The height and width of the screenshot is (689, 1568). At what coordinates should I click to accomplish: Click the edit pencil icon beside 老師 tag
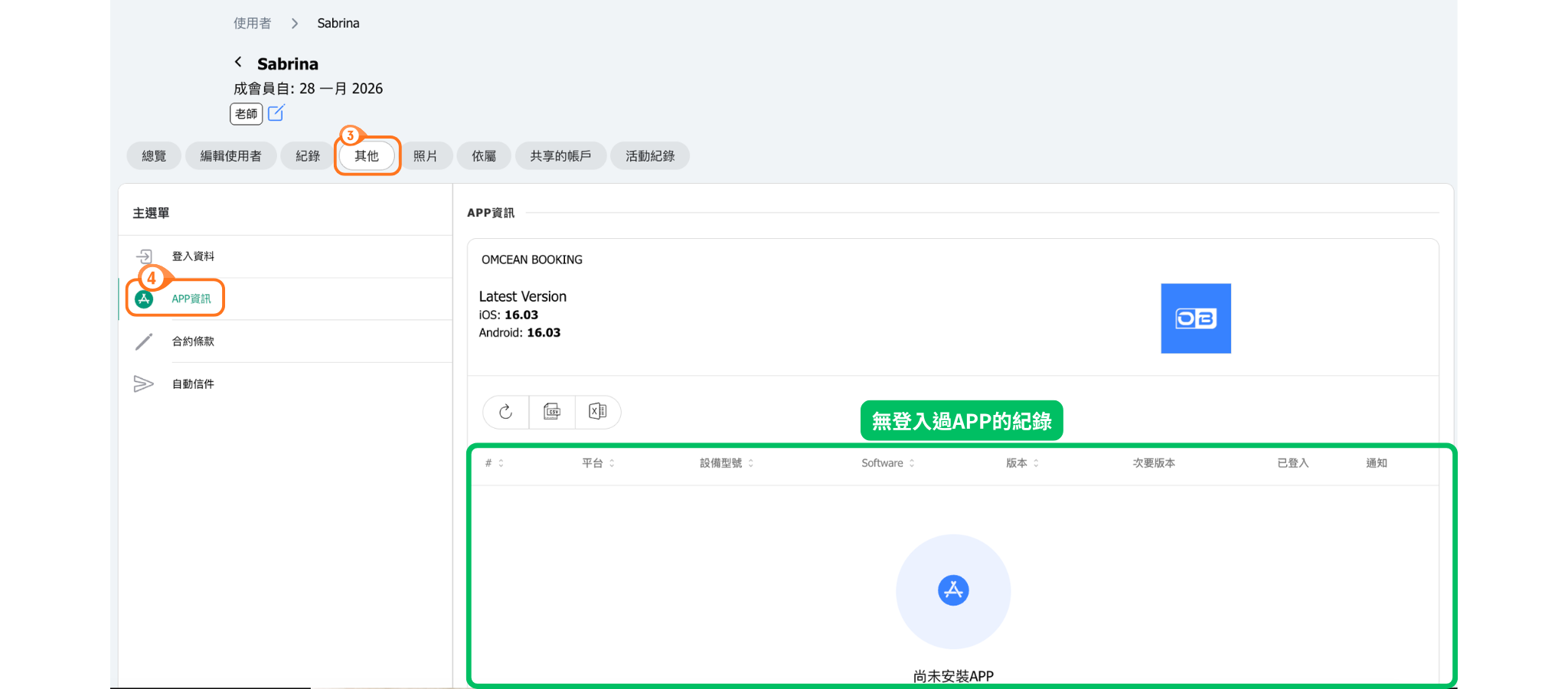[276, 113]
